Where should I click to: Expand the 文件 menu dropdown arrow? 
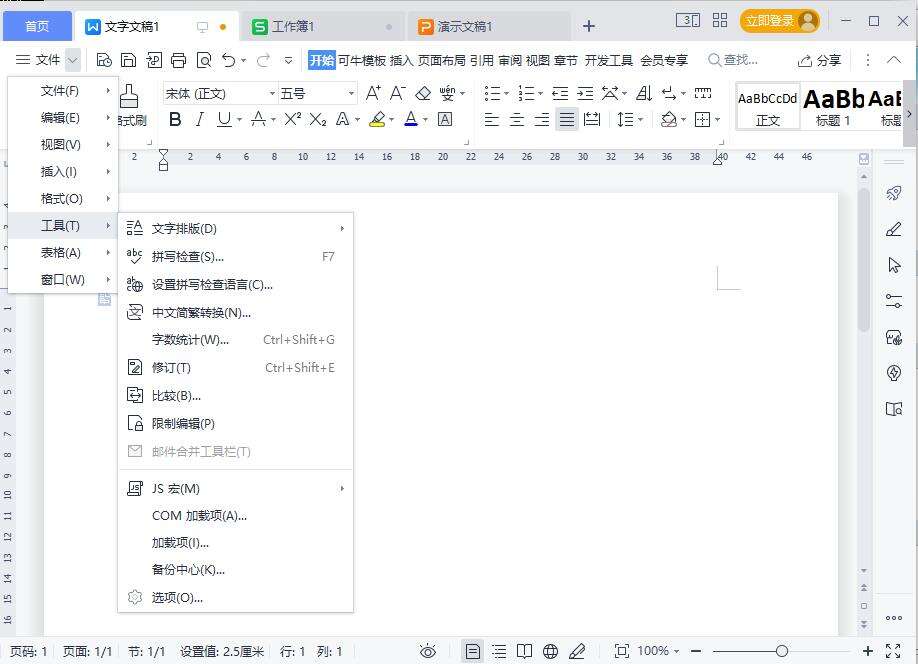coord(73,60)
